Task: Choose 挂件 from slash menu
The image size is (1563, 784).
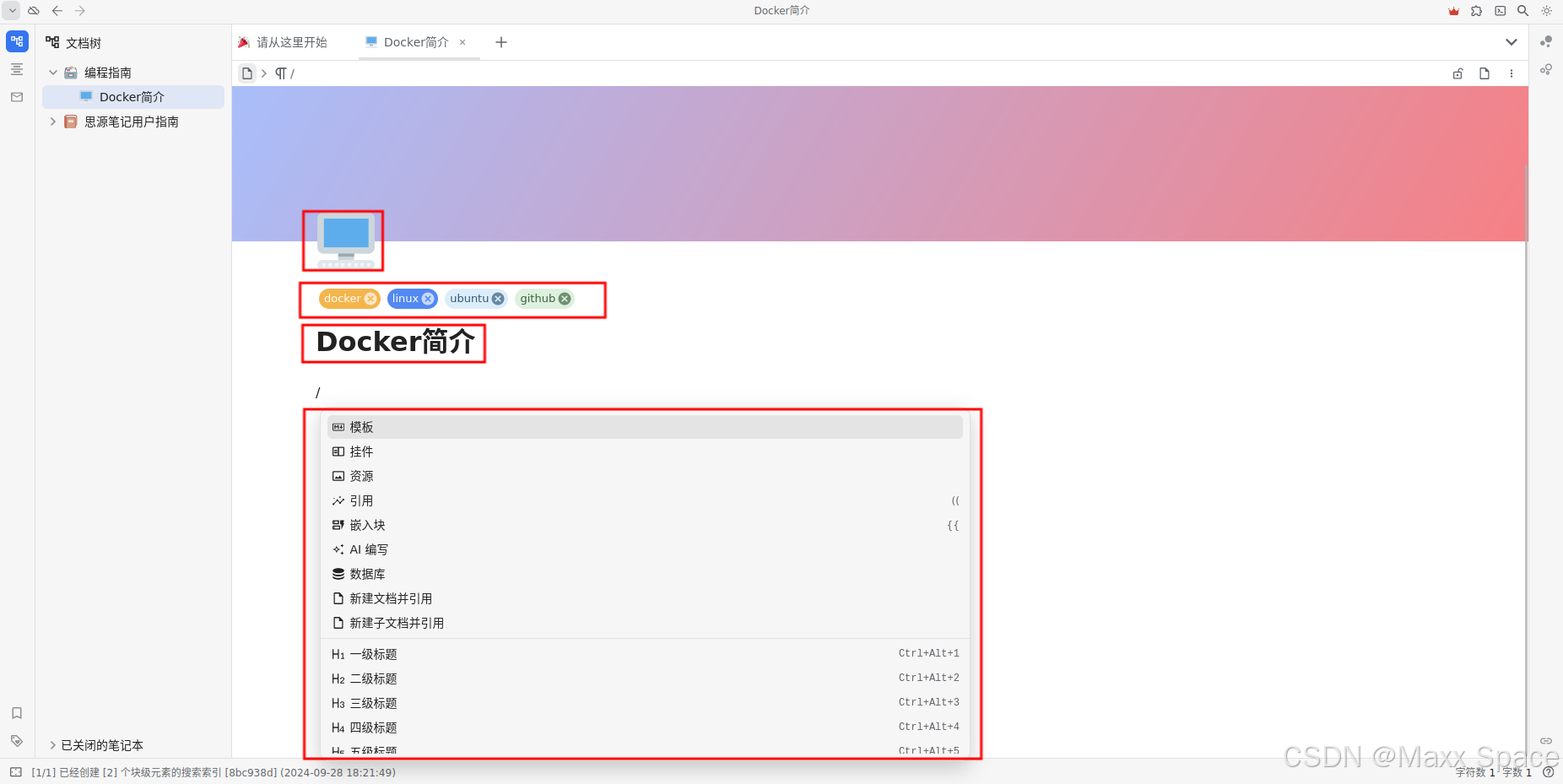Action: [645, 451]
